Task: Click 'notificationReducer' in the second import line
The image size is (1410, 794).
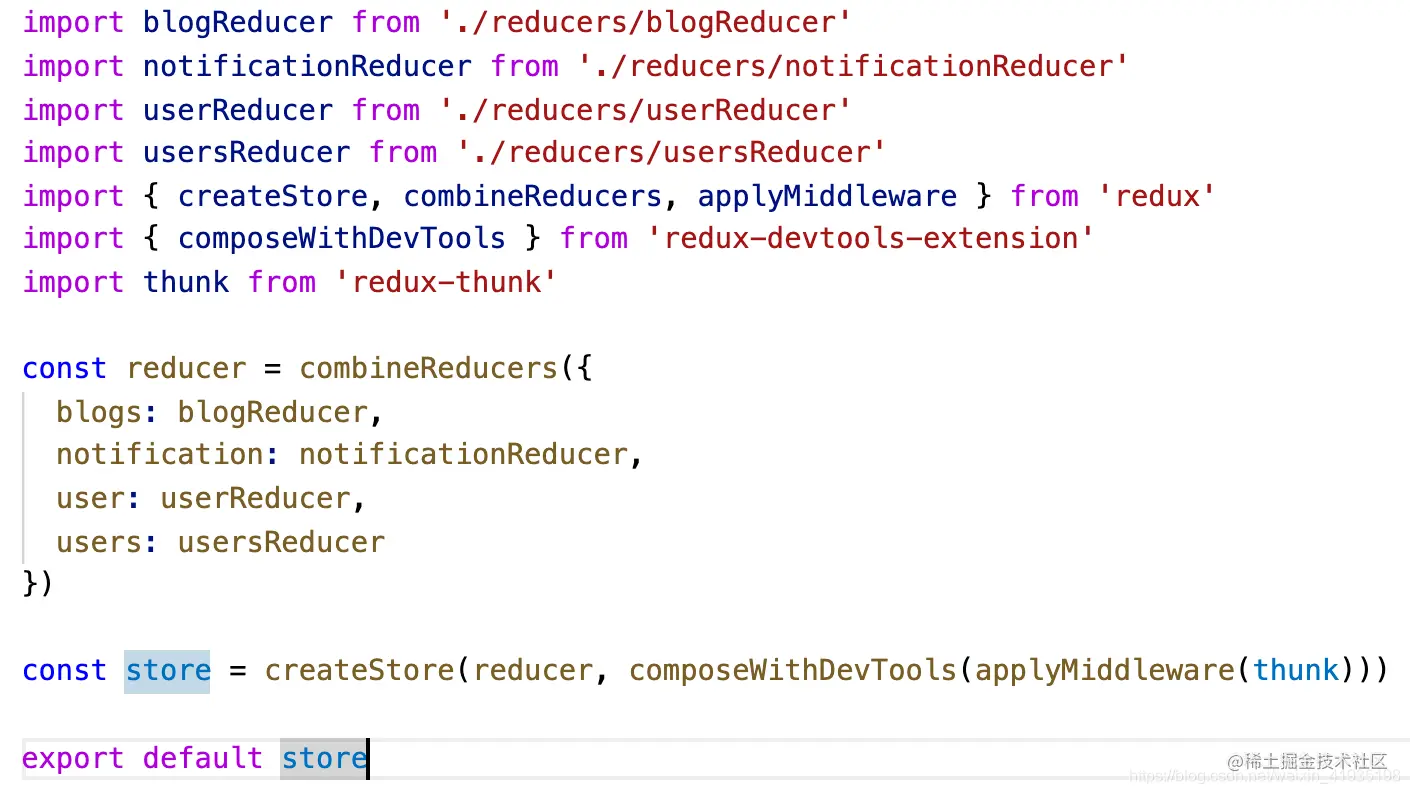Action: [307, 67]
